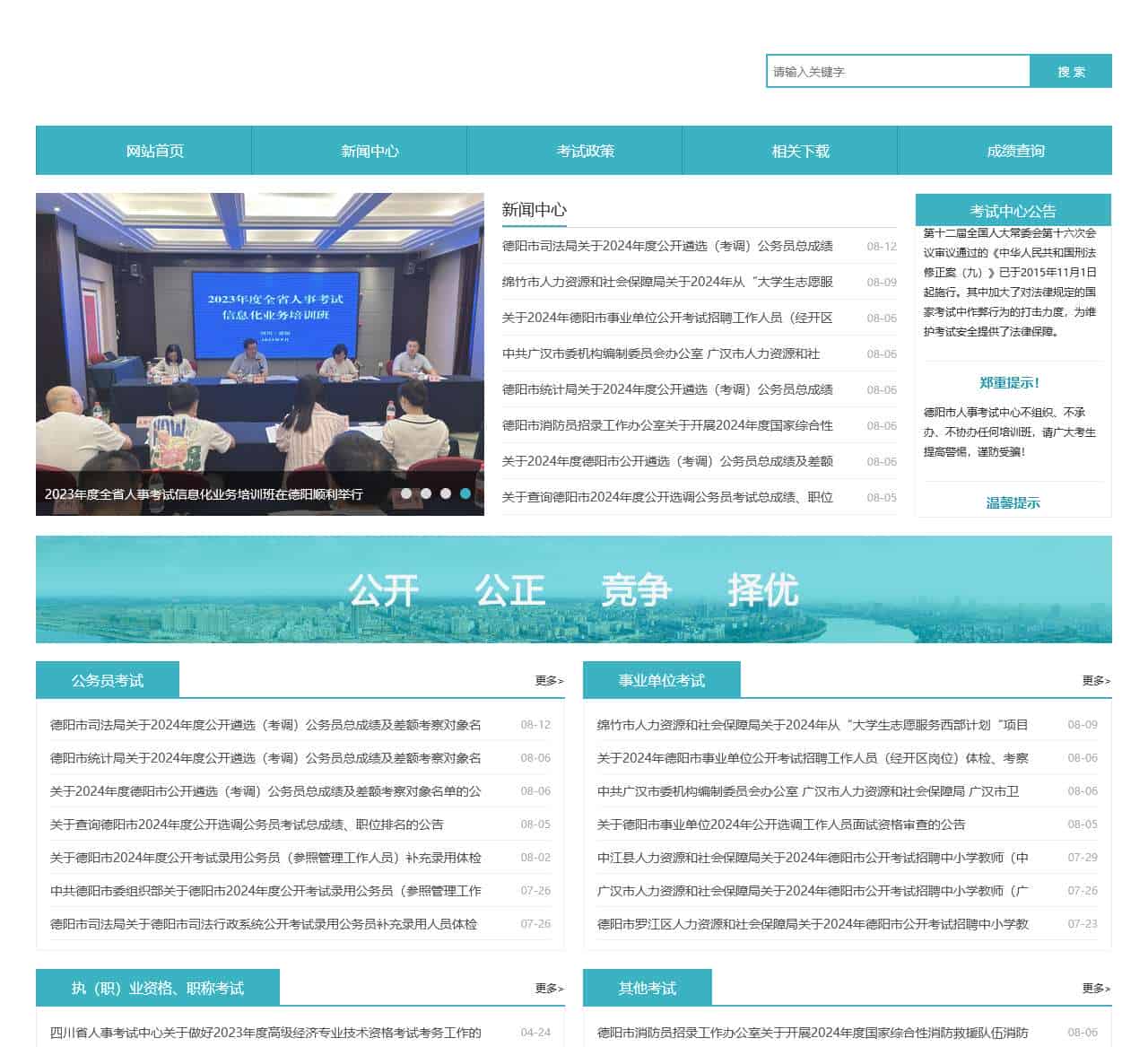Image resolution: width=1148 pixels, height=1047 pixels.
Task: Open 考试政策 navigation menu item
Action: coord(585,151)
